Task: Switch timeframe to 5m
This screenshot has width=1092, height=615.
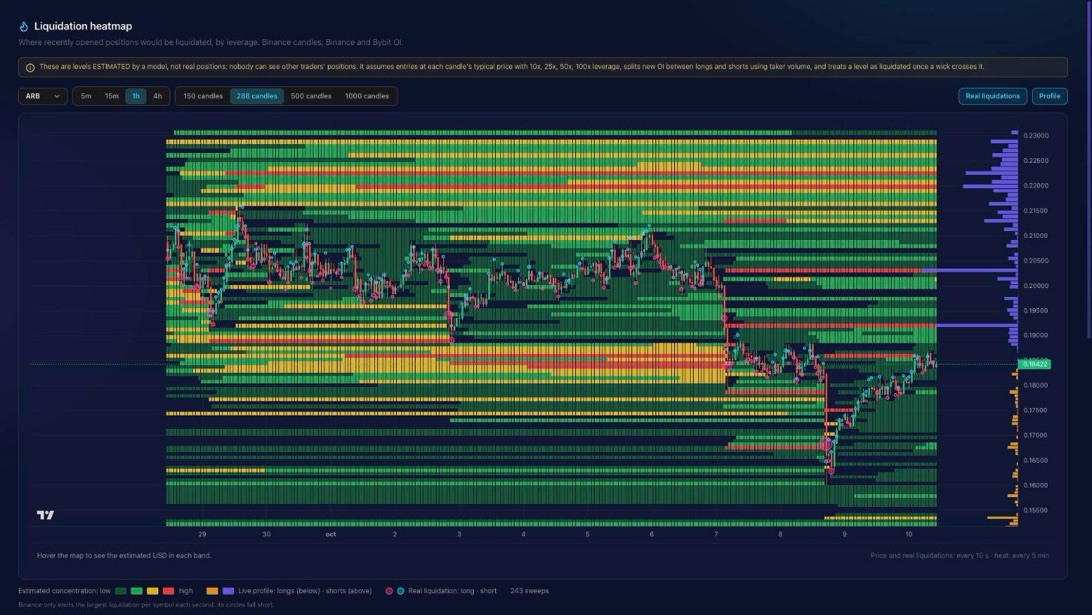Action: click(86, 96)
